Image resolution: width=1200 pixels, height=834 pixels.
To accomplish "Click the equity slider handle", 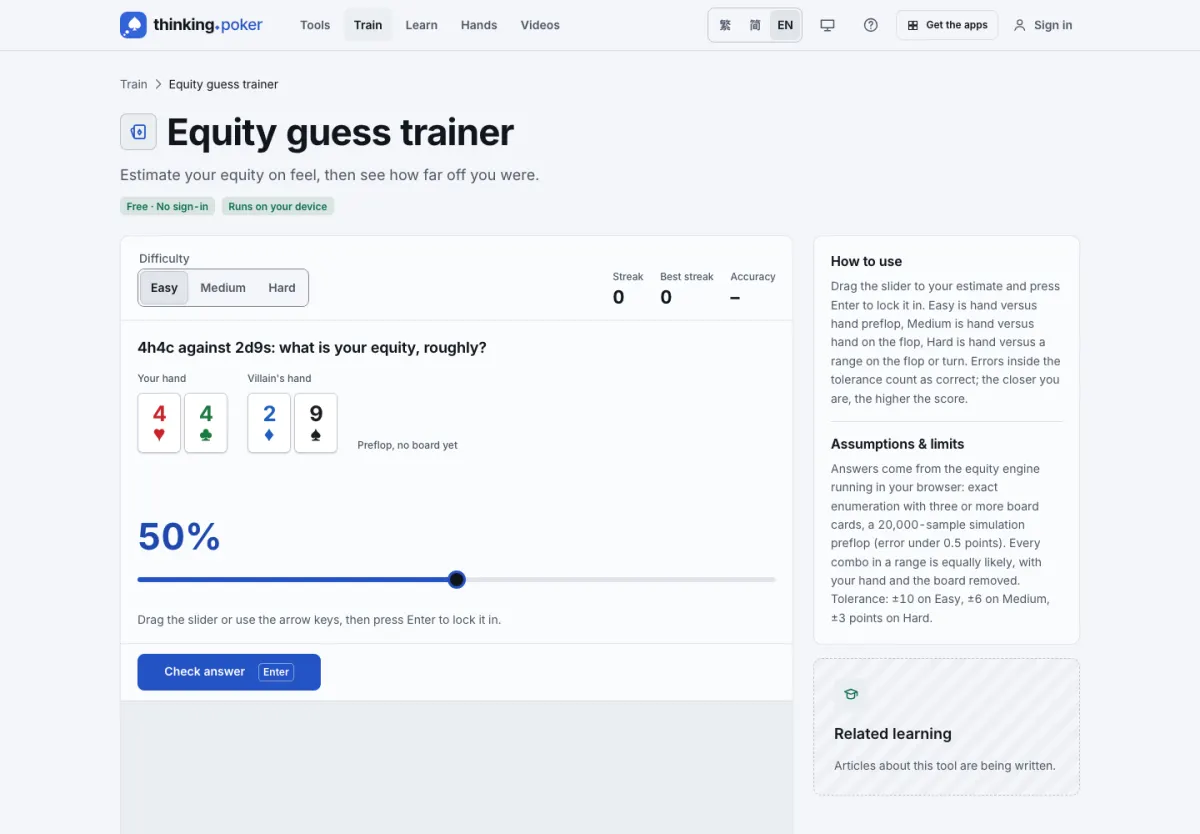I will 457,580.
